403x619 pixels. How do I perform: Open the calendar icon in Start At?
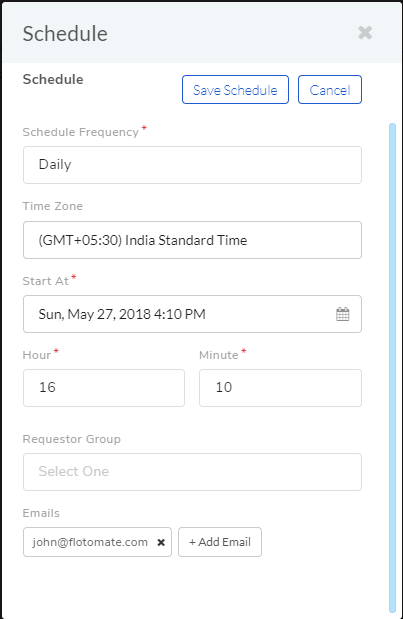343,314
